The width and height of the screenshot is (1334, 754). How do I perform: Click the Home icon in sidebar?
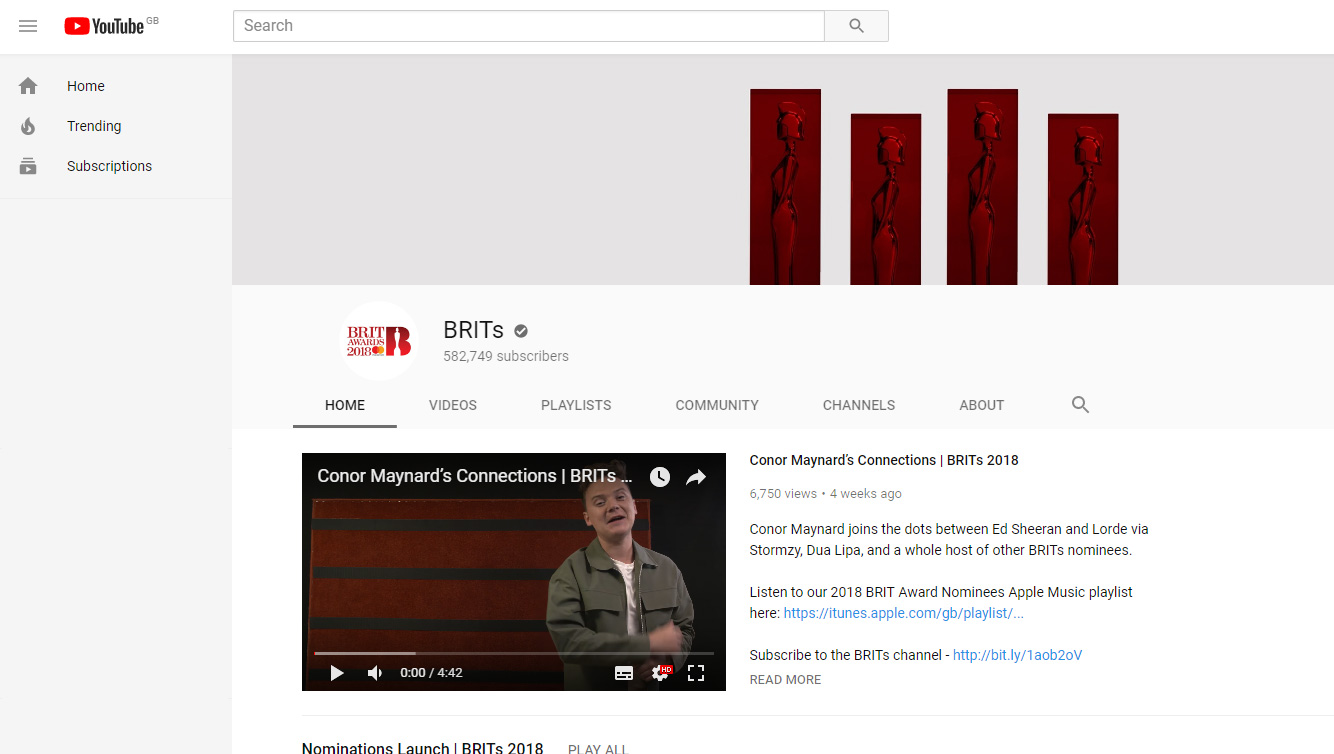click(28, 86)
